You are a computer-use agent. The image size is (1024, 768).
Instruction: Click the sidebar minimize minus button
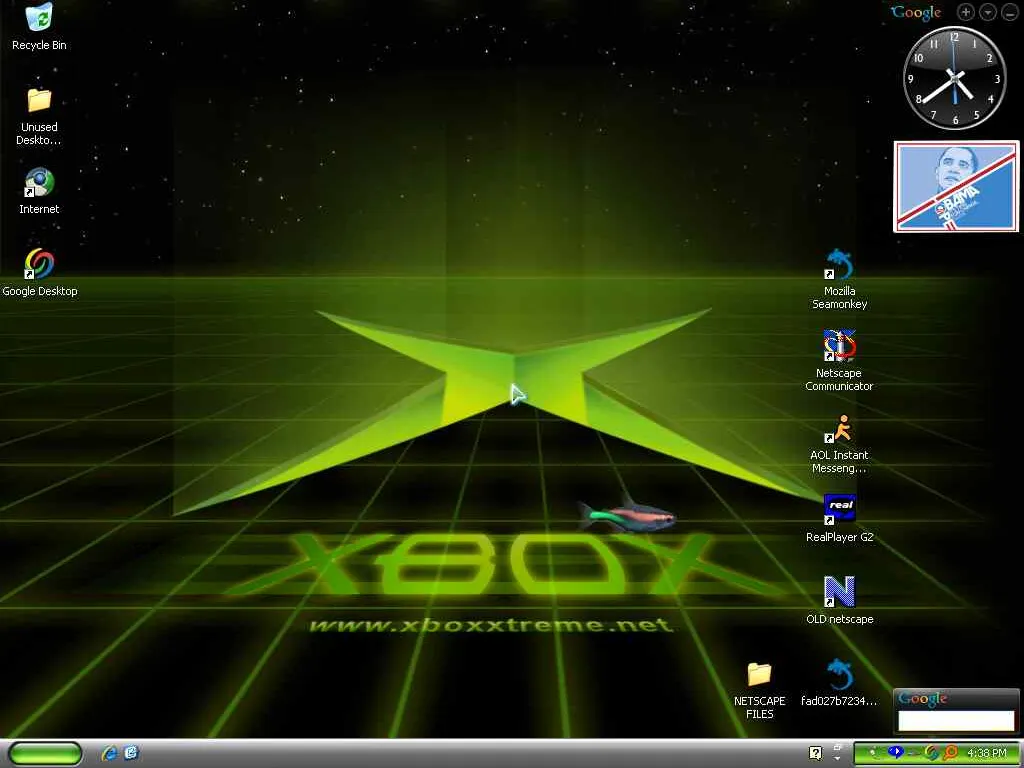[x=1009, y=12]
